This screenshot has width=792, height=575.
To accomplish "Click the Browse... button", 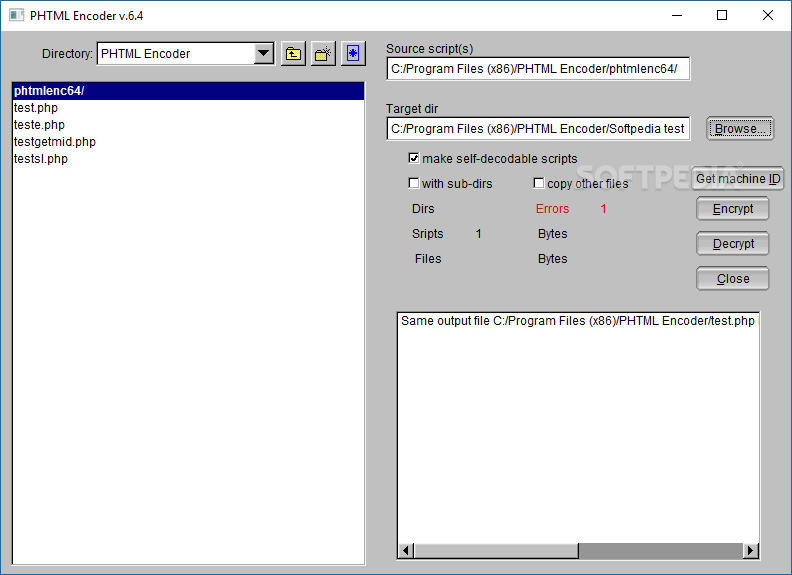I will (x=739, y=128).
